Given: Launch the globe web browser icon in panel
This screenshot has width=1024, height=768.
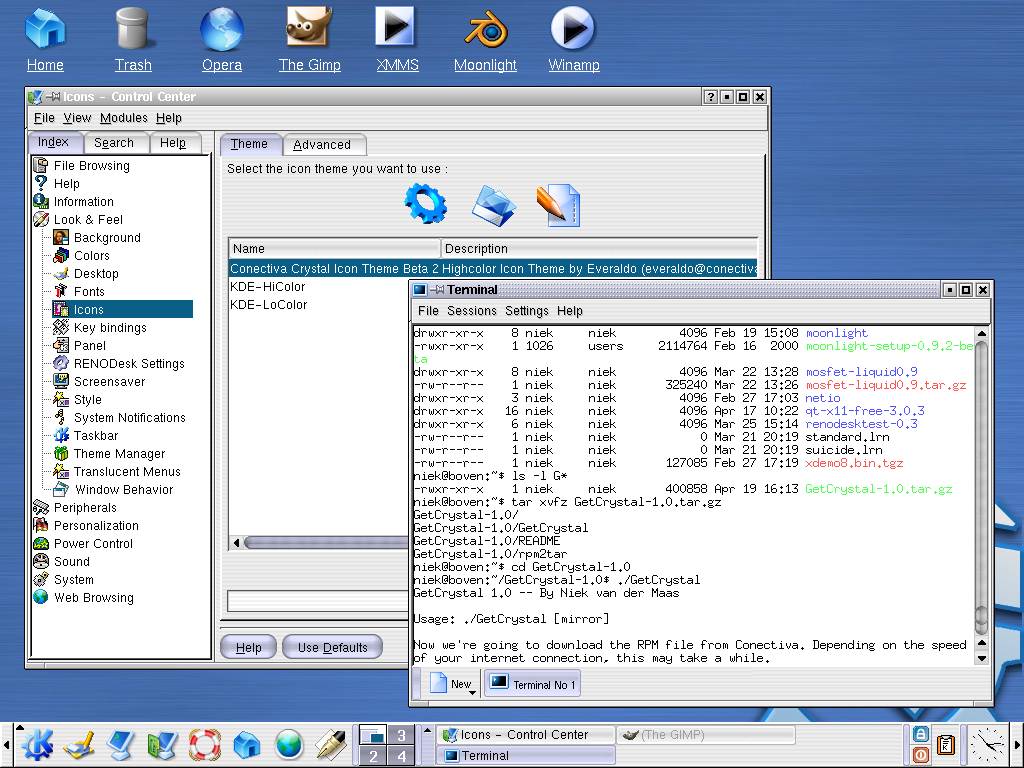Looking at the screenshot, I should pos(289,744).
